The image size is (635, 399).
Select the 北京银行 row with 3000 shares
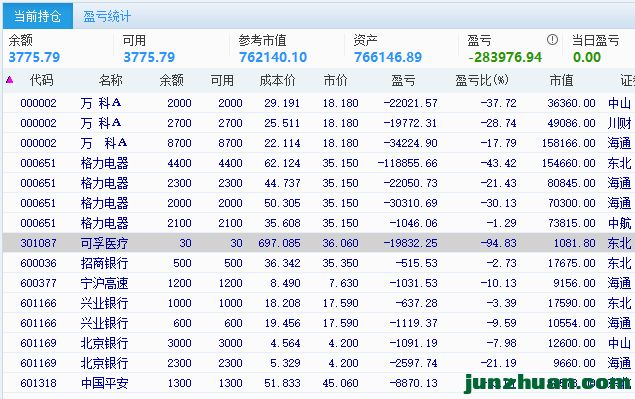[x=319, y=343]
